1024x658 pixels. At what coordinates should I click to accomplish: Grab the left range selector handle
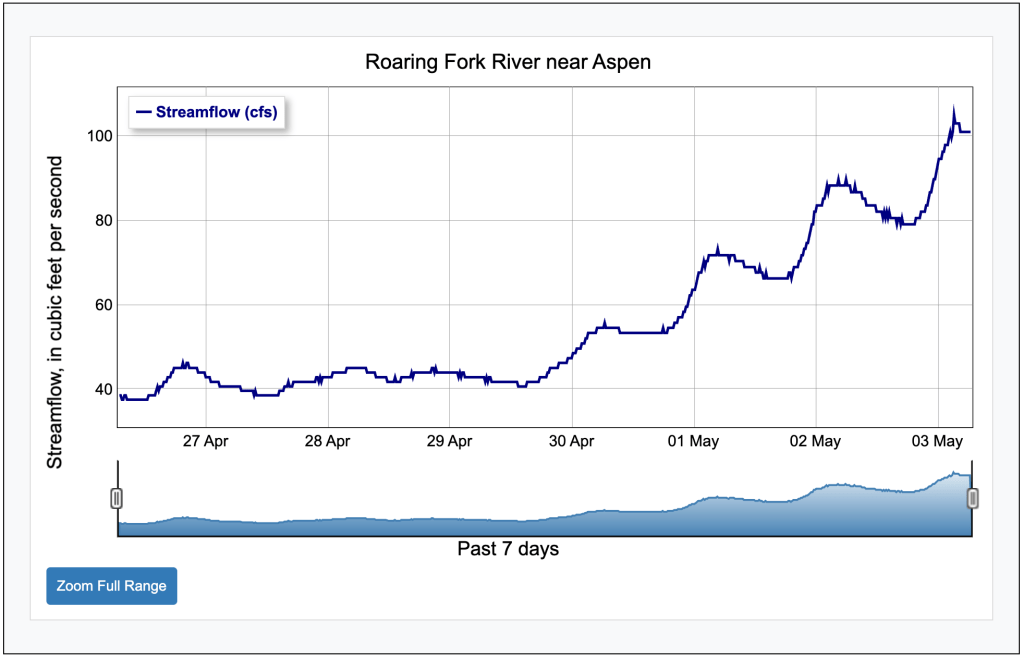coord(116,498)
